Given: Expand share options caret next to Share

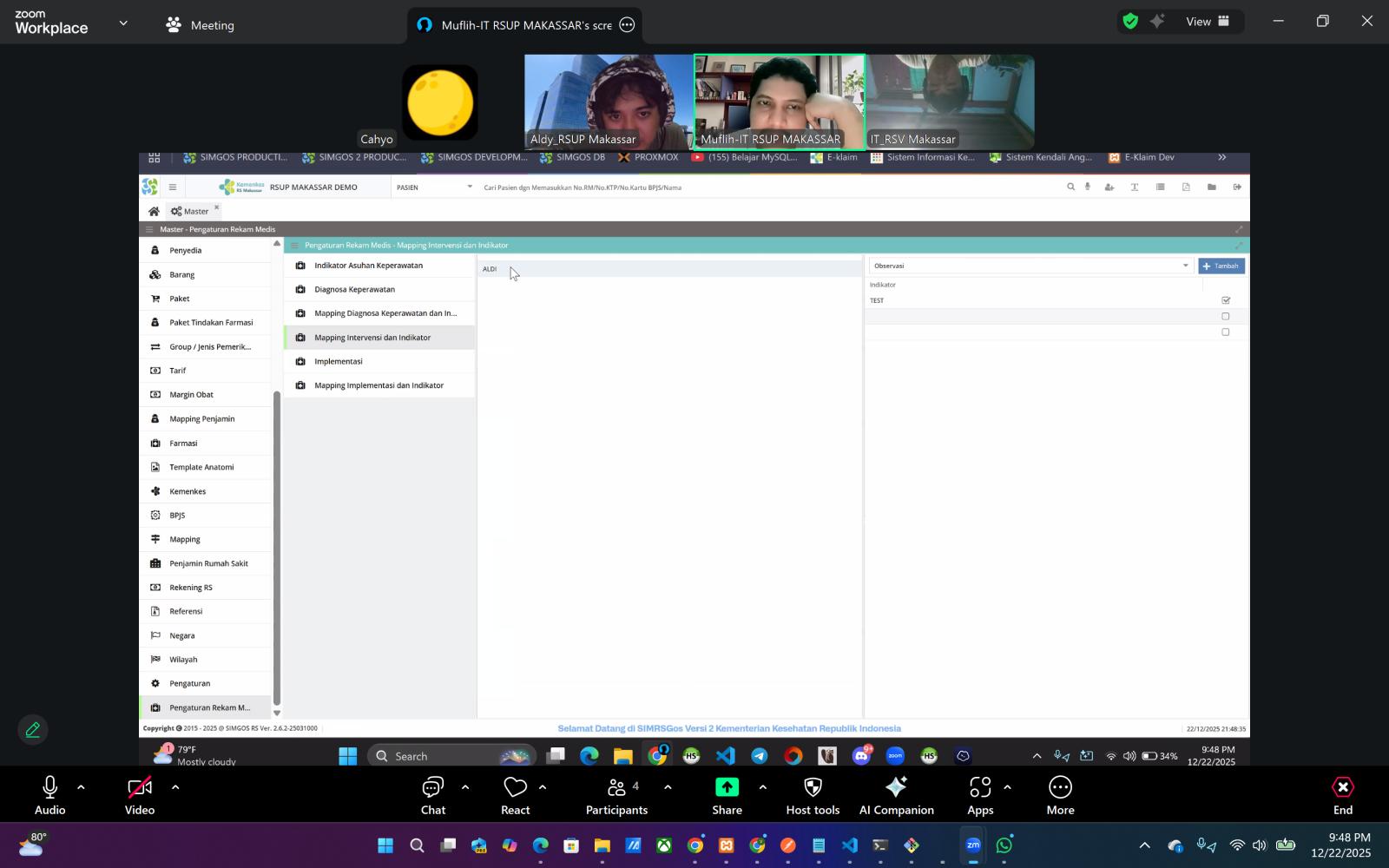Looking at the screenshot, I should [x=762, y=787].
